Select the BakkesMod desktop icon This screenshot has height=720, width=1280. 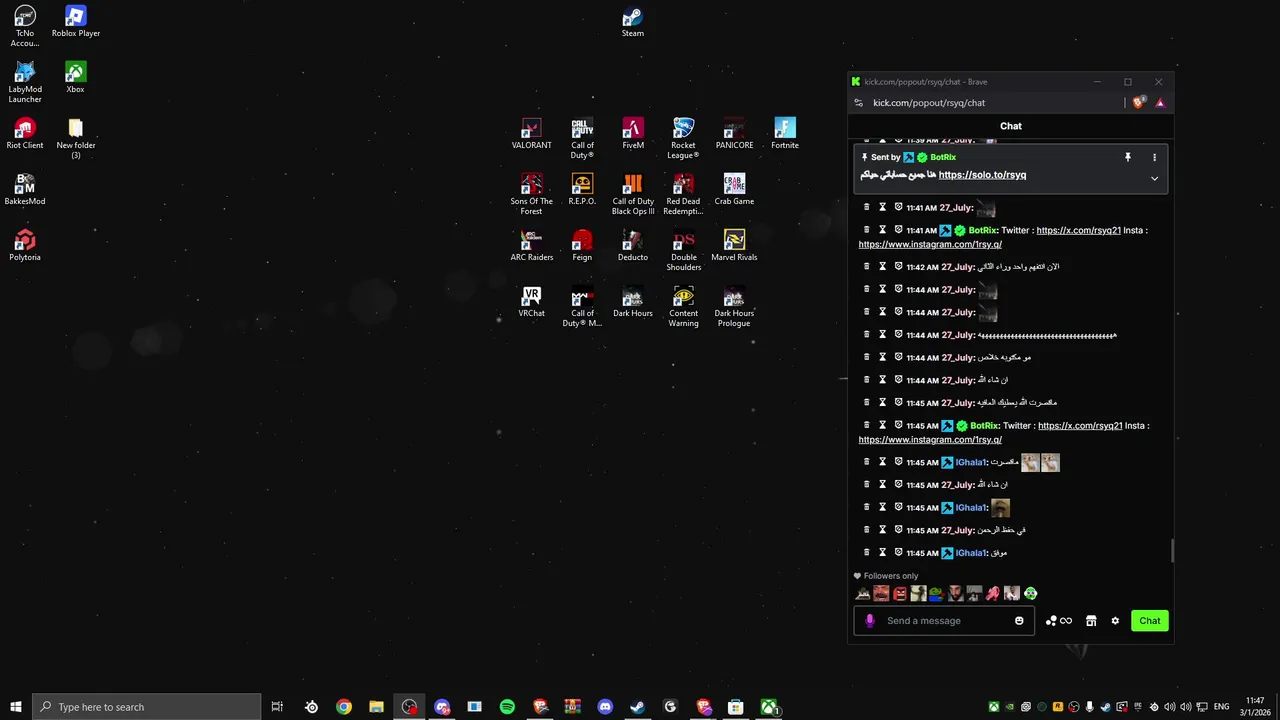tap(25, 190)
